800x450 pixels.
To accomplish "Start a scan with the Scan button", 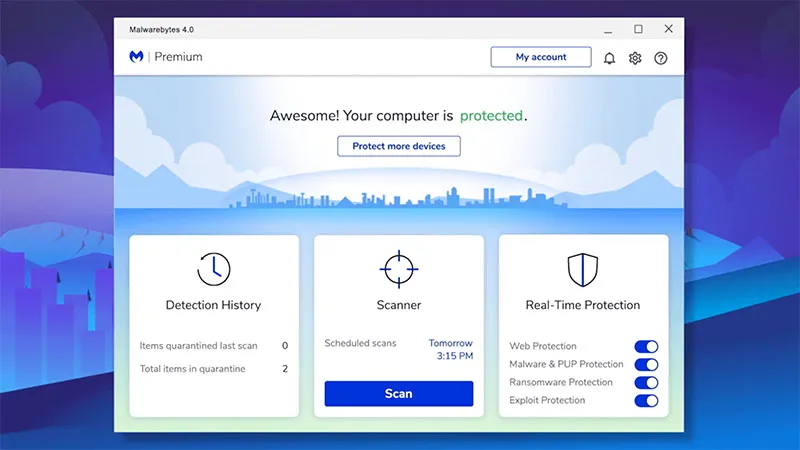I will point(399,393).
